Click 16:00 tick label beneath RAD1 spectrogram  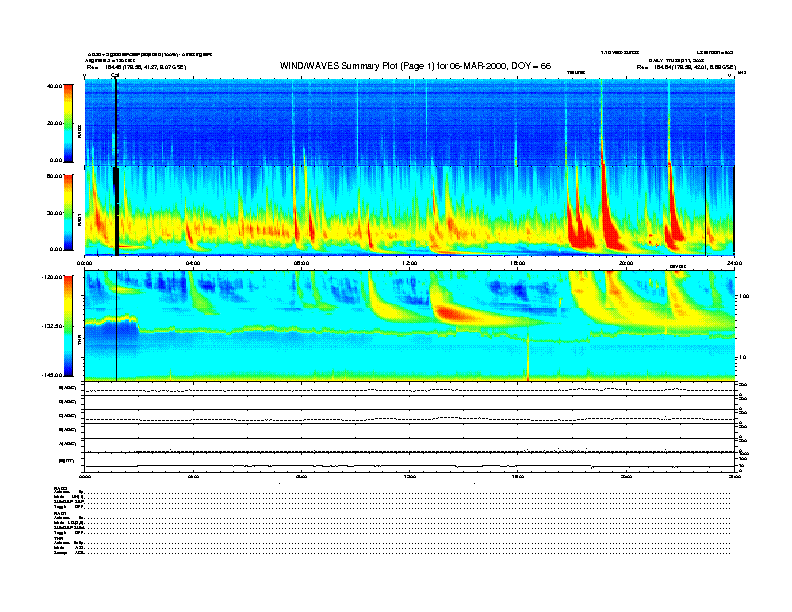point(518,263)
